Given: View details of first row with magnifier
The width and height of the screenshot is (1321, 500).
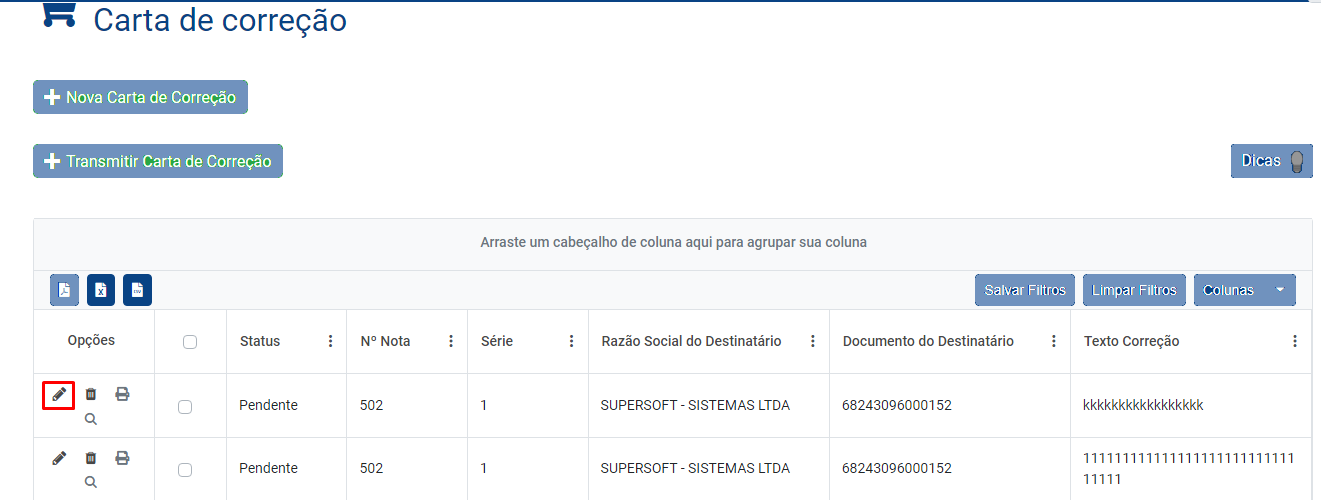Looking at the screenshot, I should click(x=91, y=419).
